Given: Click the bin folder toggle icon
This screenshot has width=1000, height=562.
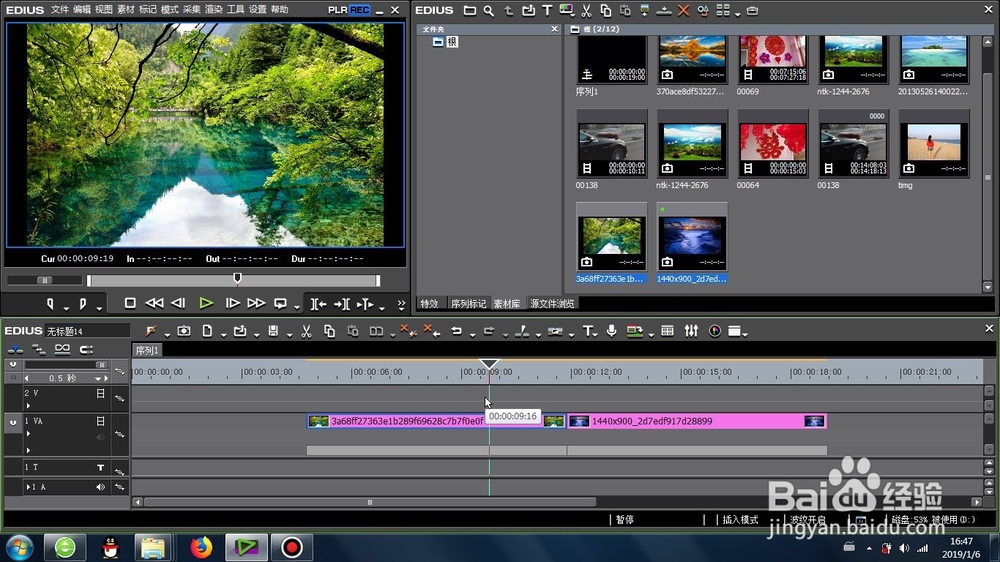Looking at the screenshot, I should pyautogui.click(x=469, y=10).
